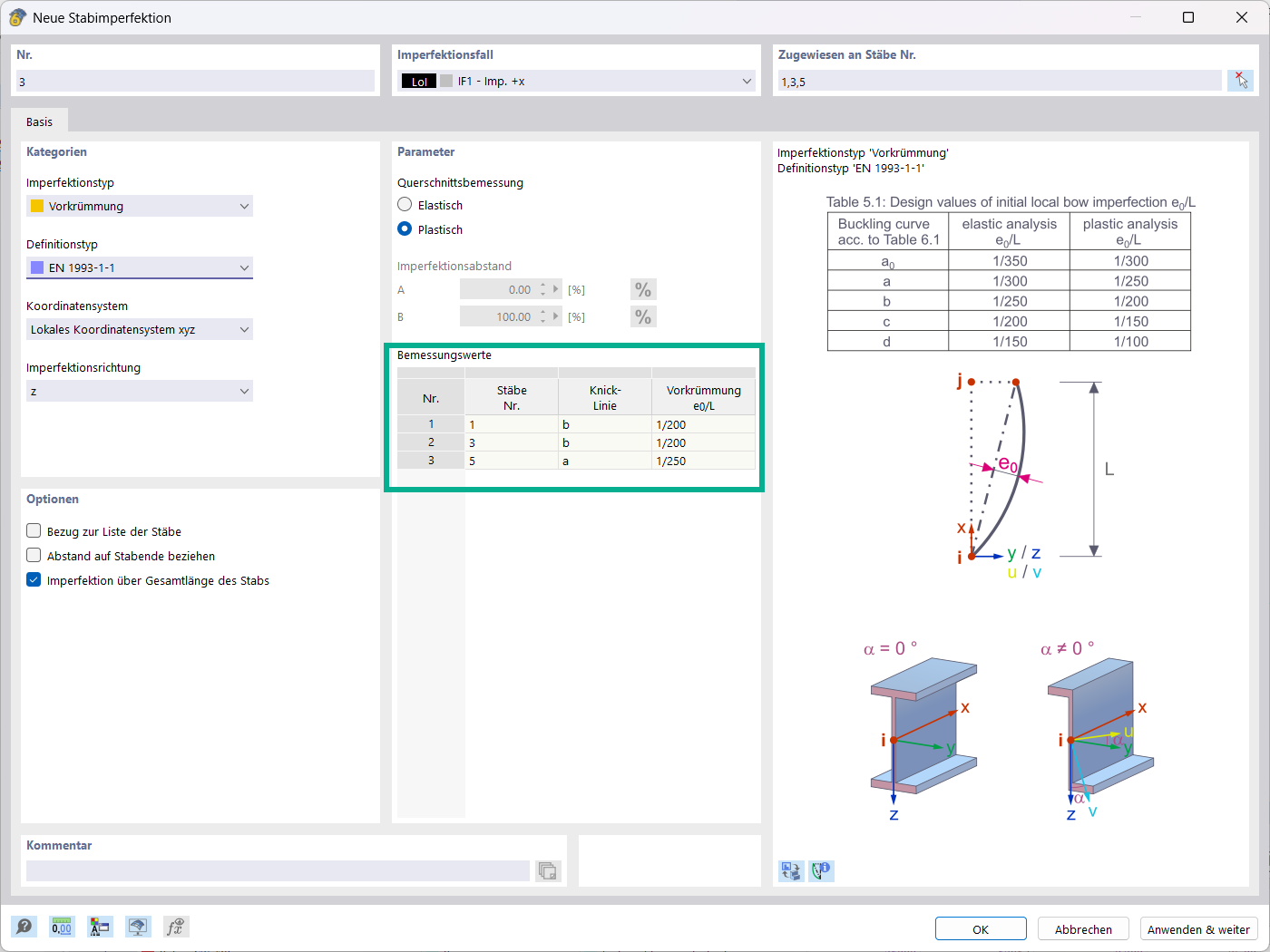Click the 'Vorkrümmung e0/L' column header
This screenshot has height=952, width=1270.
704,397
